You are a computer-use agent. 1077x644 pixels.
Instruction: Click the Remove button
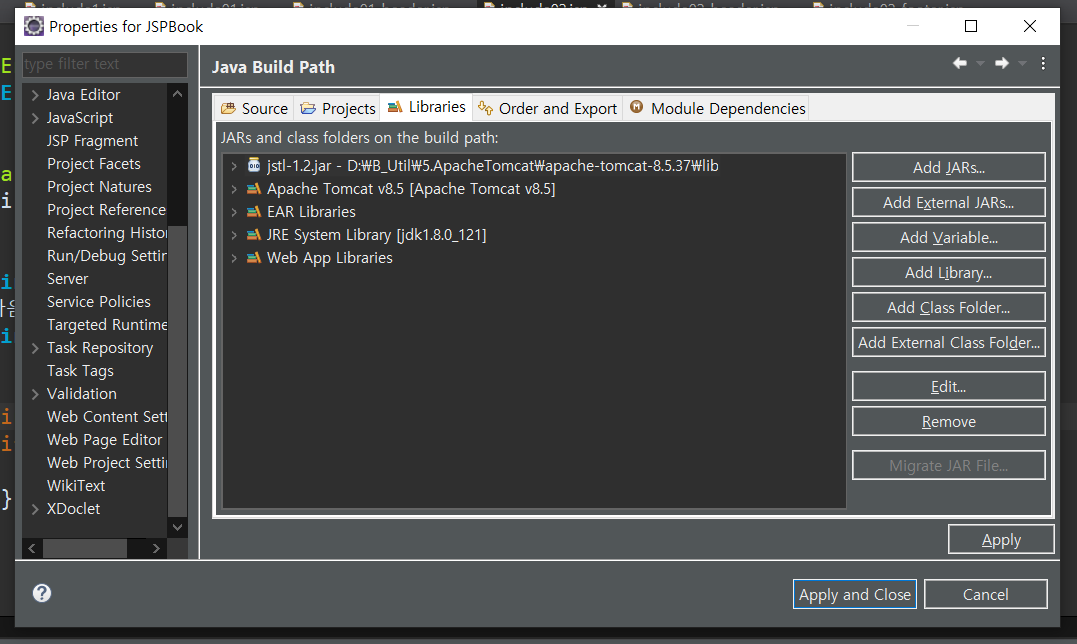947,421
